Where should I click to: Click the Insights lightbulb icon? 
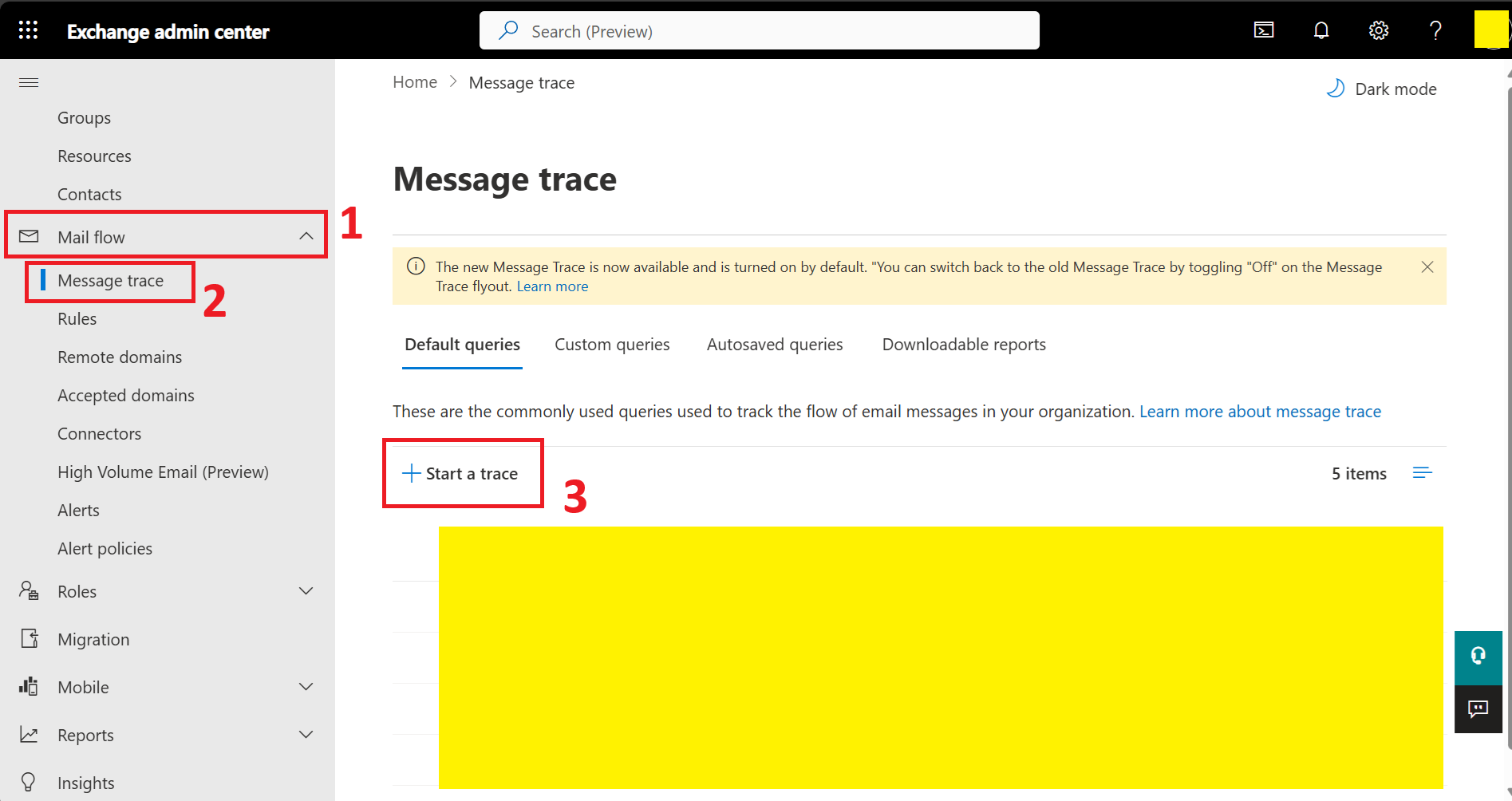[29, 782]
